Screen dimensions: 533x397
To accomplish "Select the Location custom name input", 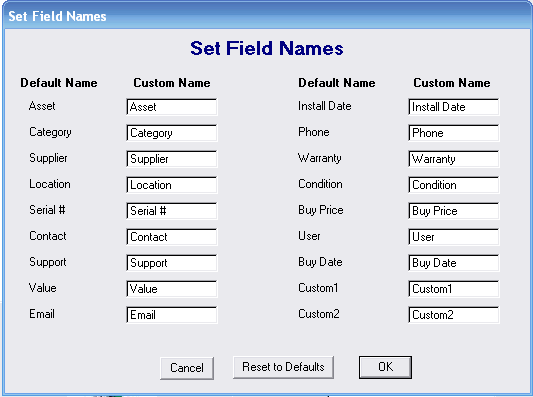I will pyautogui.click(x=172, y=185).
